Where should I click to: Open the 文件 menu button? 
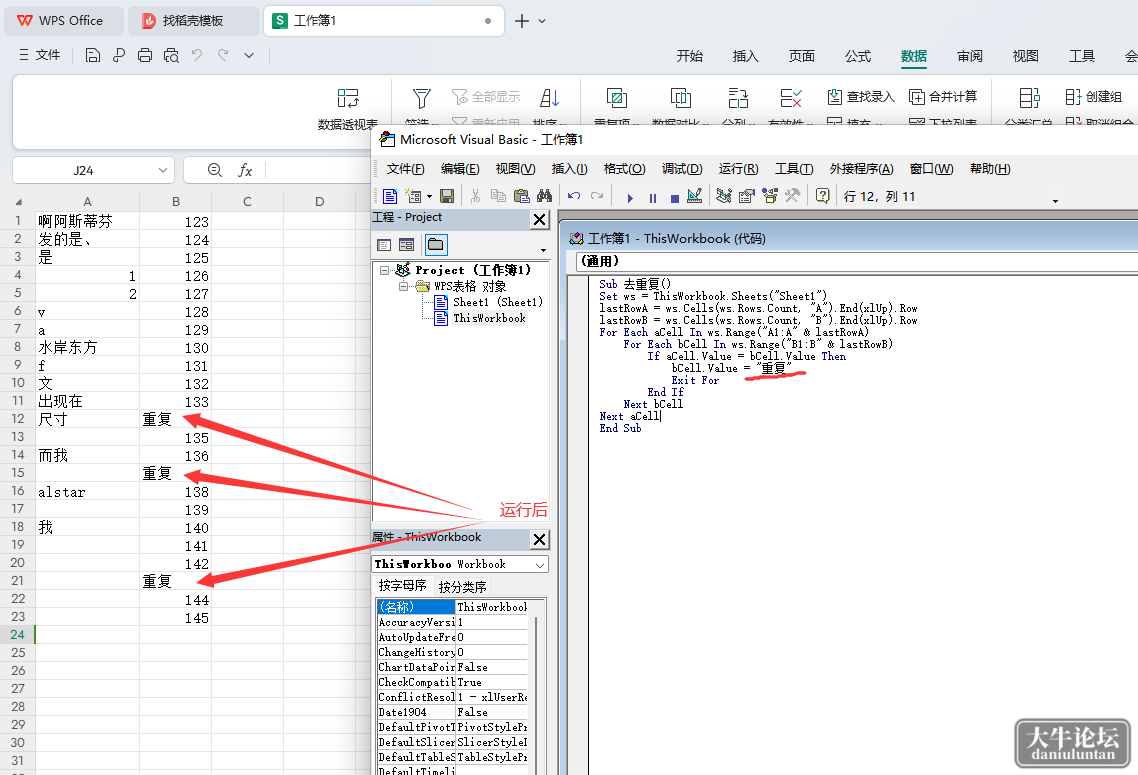[x=40, y=55]
